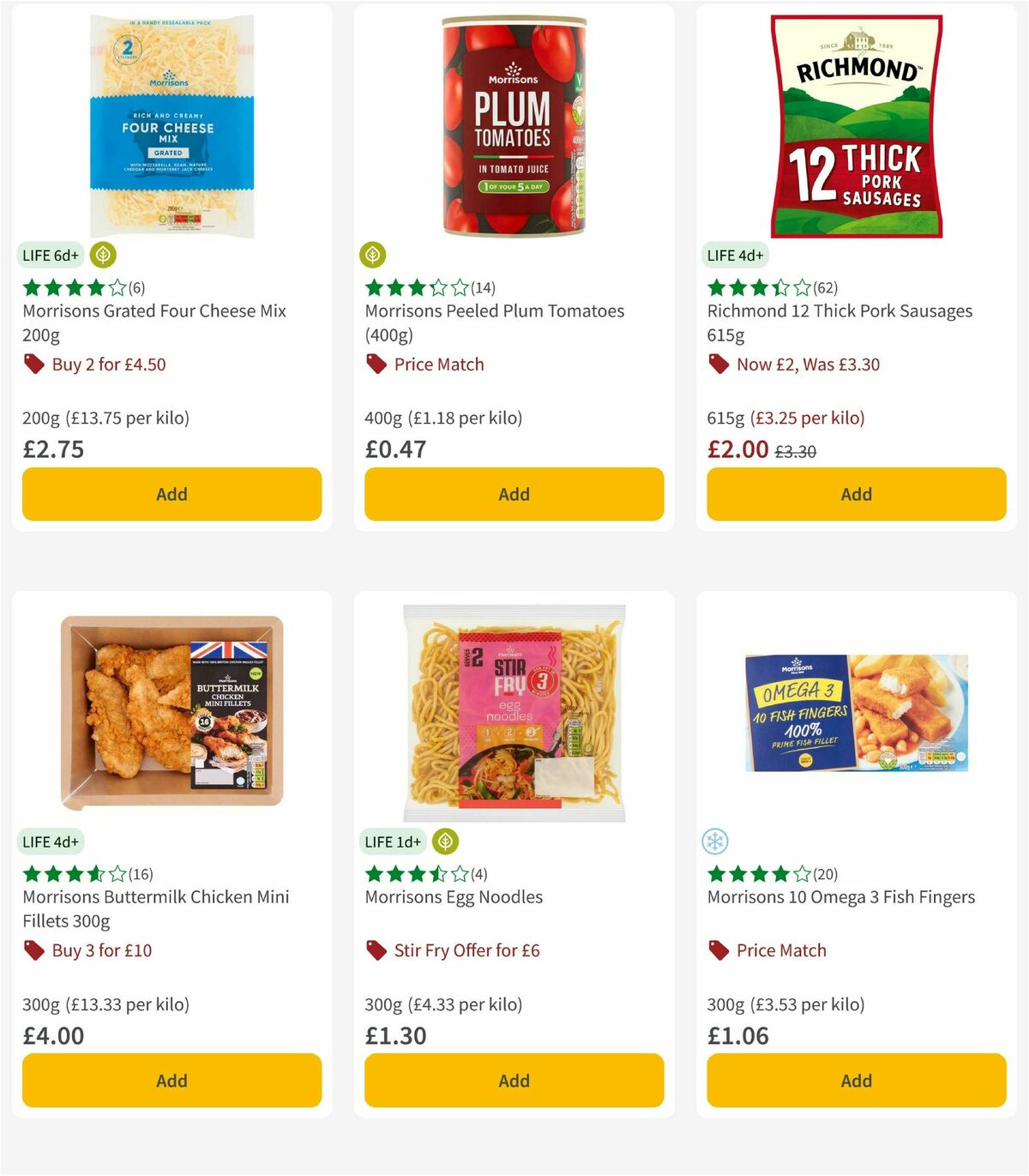Screen dimensions: 1029x1176
Task: Click the organic leaf icon on Peeled Plum Tomatoes
Action: [372, 255]
